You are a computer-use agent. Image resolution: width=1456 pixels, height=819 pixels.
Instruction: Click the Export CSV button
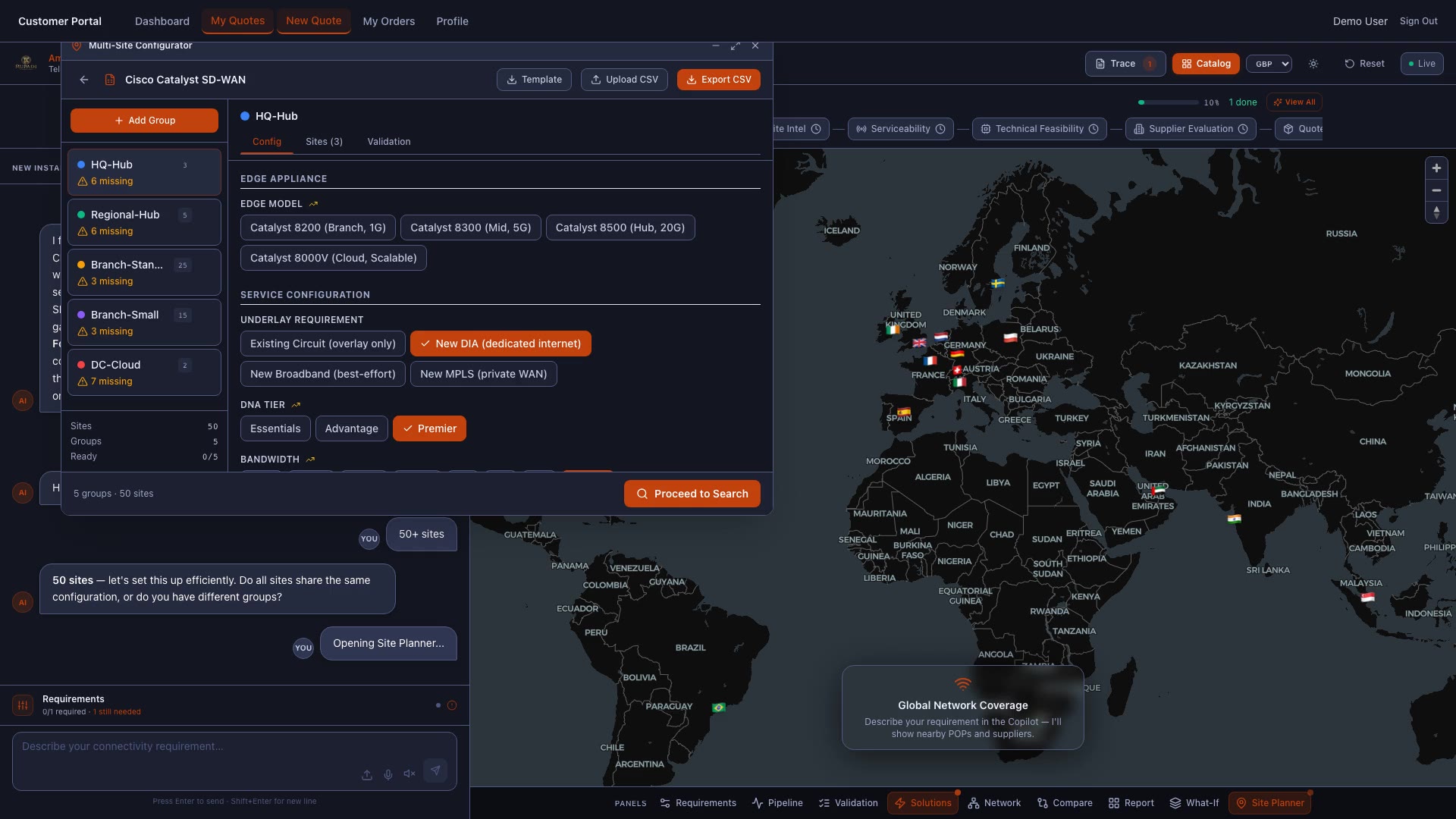(x=719, y=80)
